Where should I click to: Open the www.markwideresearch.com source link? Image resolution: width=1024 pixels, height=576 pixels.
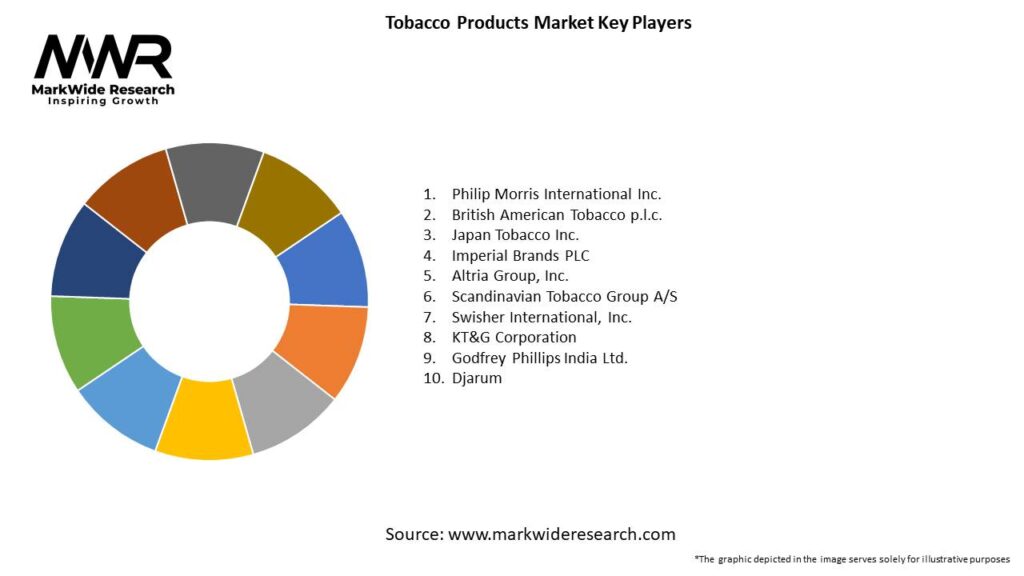tap(562, 534)
